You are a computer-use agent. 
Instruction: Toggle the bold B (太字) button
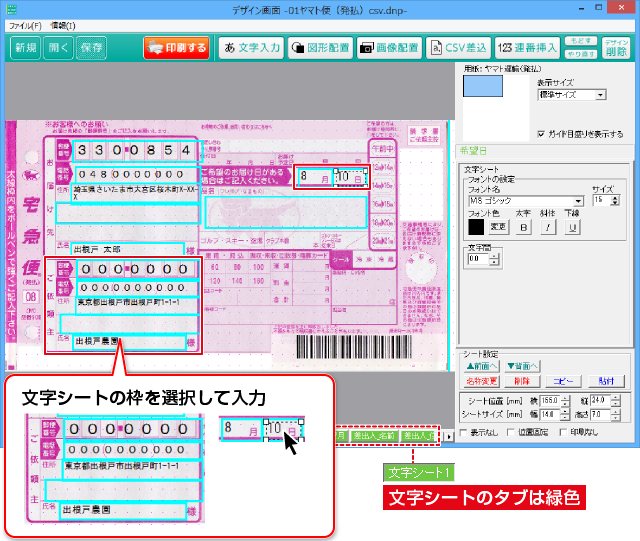pos(524,227)
